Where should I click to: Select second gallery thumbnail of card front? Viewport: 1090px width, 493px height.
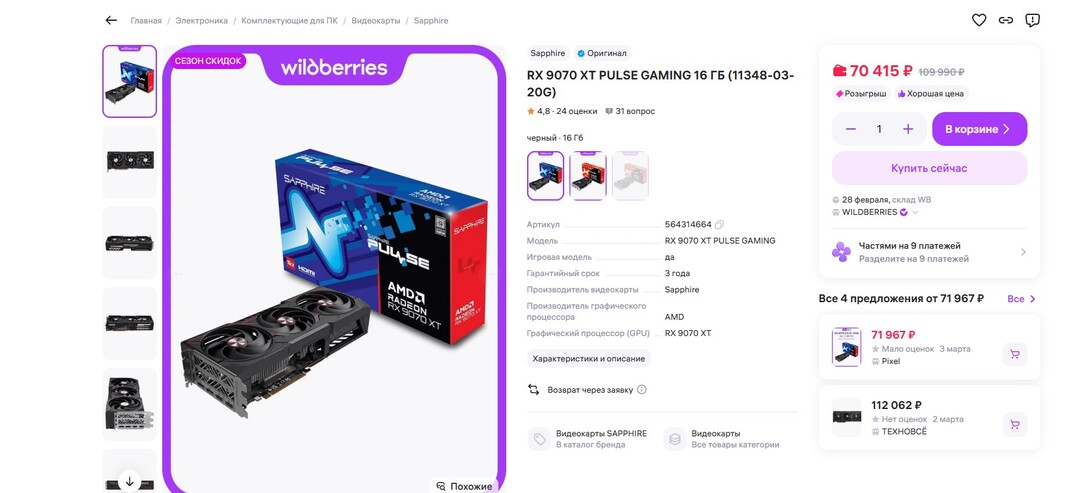pyautogui.click(x=130, y=161)
